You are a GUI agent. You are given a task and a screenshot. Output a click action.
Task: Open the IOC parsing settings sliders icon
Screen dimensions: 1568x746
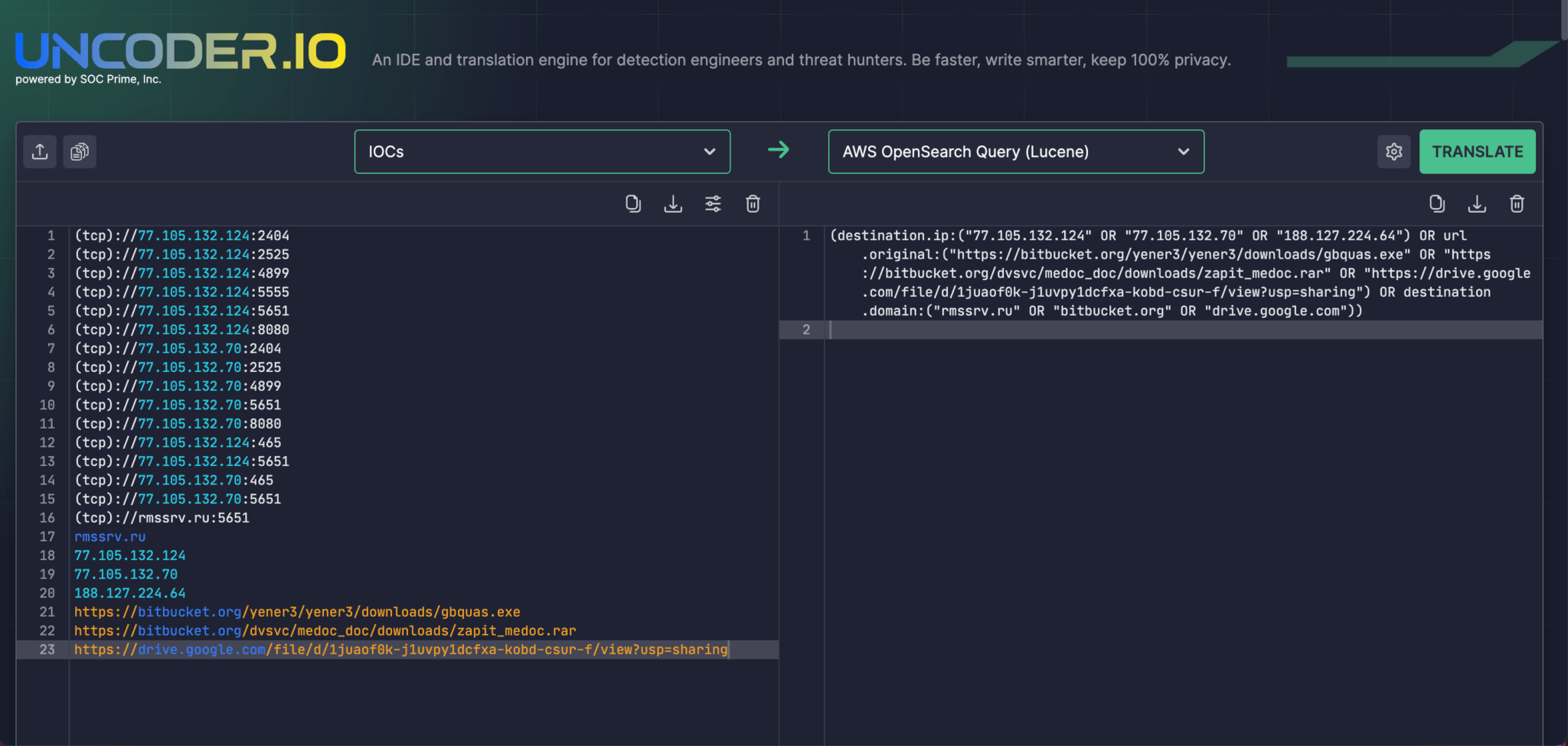[x=713, y=204]
